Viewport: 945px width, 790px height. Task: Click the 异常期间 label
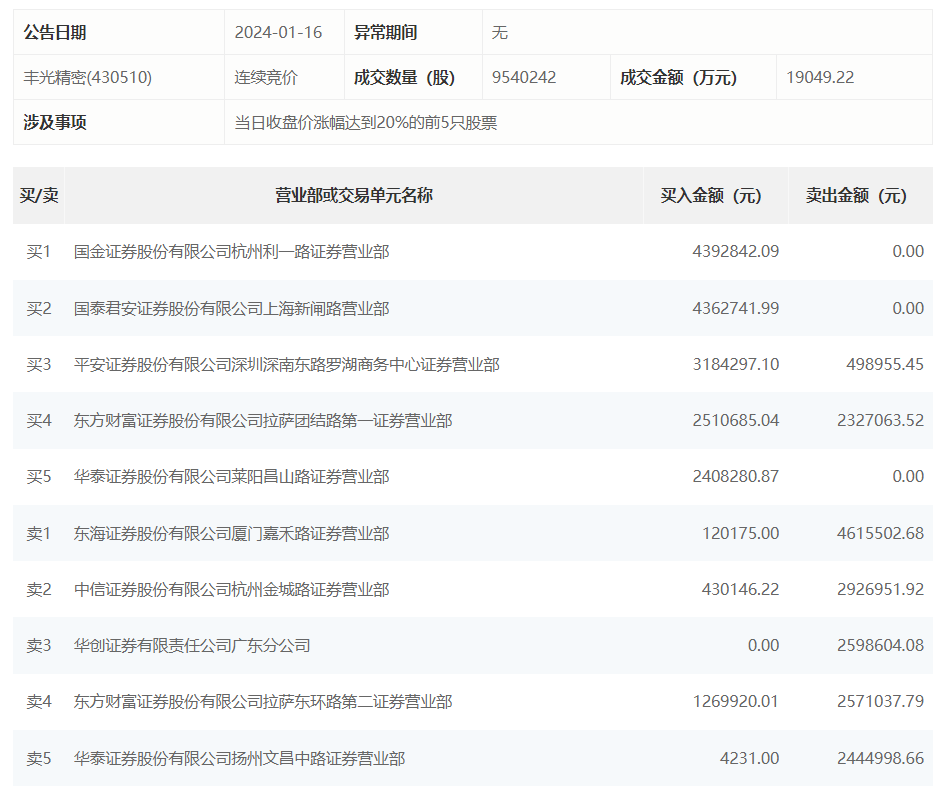pyautogui.click(x=385, y=33)
